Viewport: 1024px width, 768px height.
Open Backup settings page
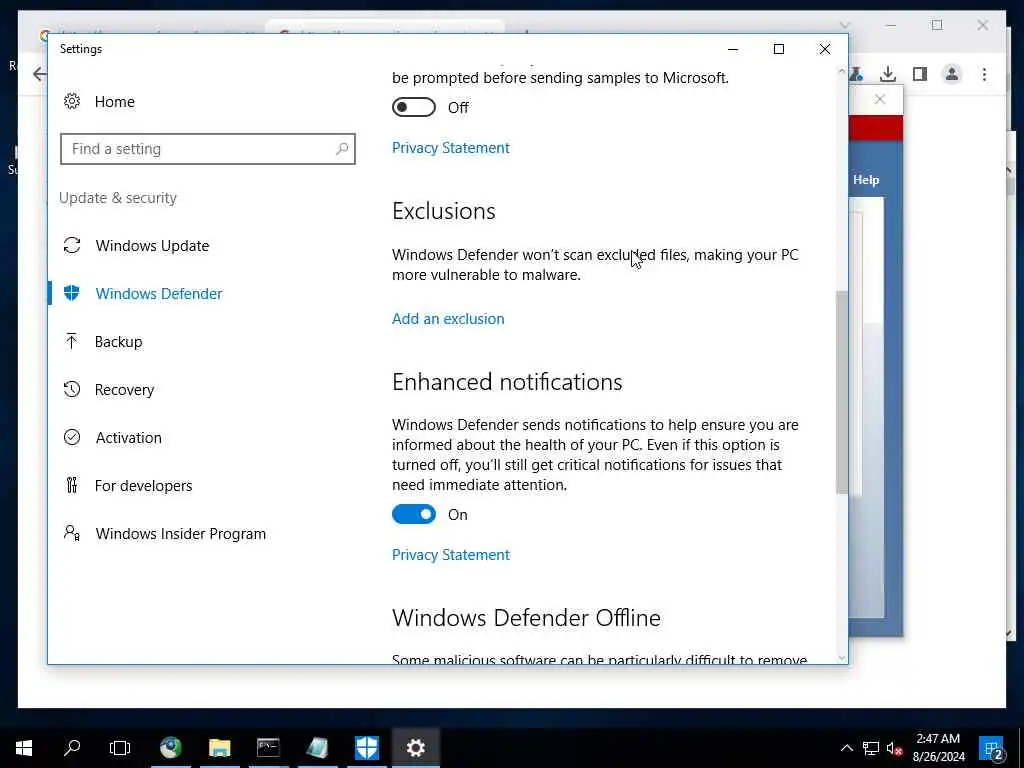[118, 342]
